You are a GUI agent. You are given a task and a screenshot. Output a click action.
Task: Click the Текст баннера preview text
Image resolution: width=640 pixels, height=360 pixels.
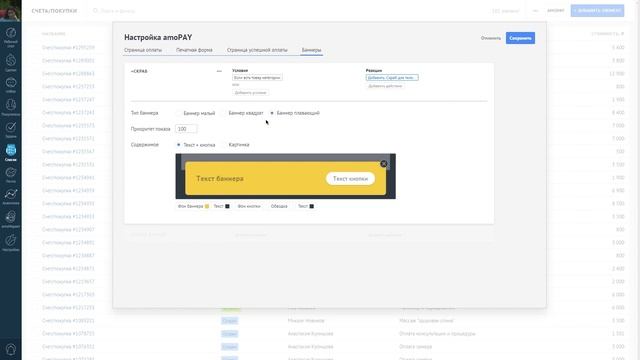220,178
